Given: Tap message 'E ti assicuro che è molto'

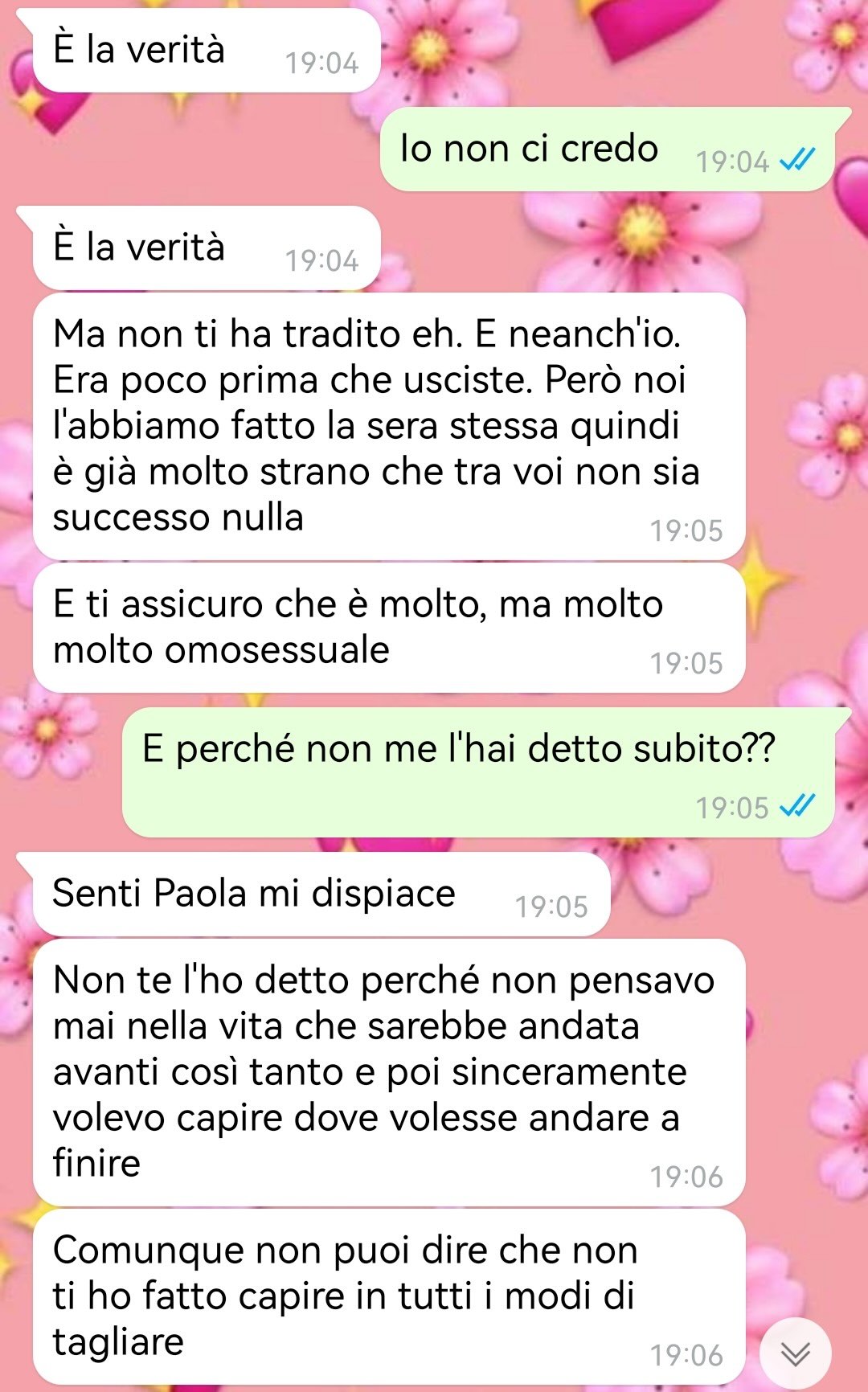Looking at the screenshot, I should 389,628.
